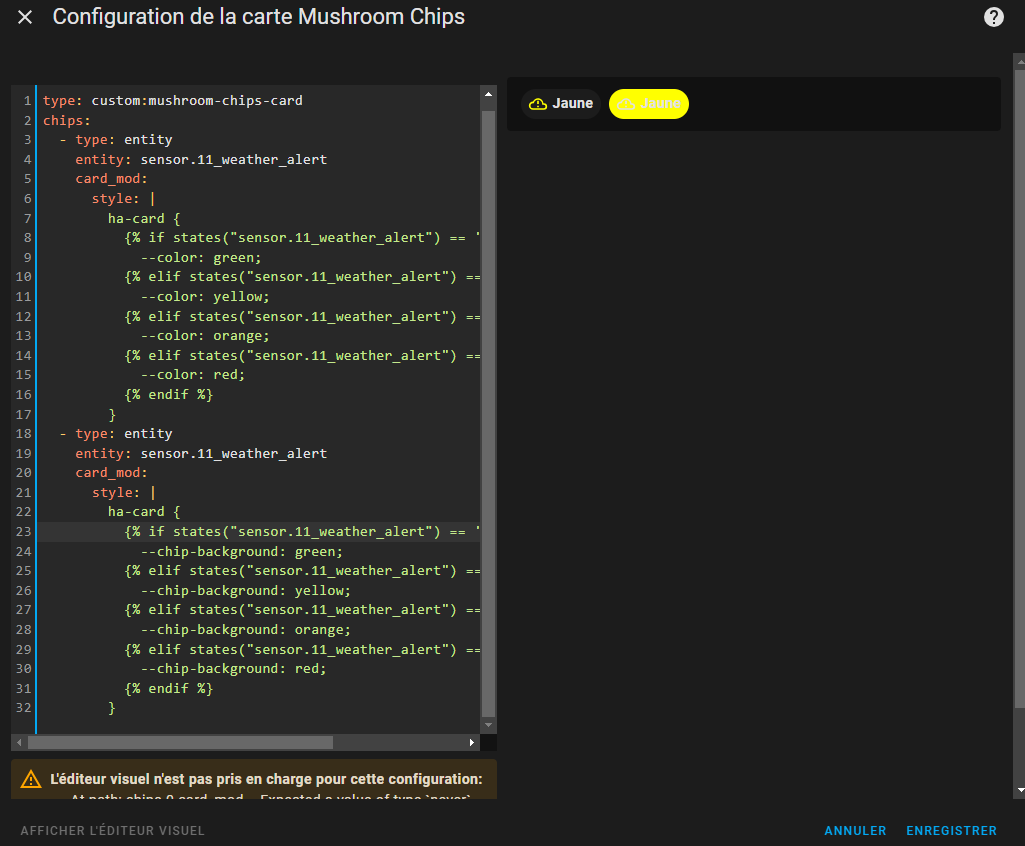Click '--chip-background: orange;' on line 28
The height and width of the screenshot is (846, 1025).
(245, 630)
